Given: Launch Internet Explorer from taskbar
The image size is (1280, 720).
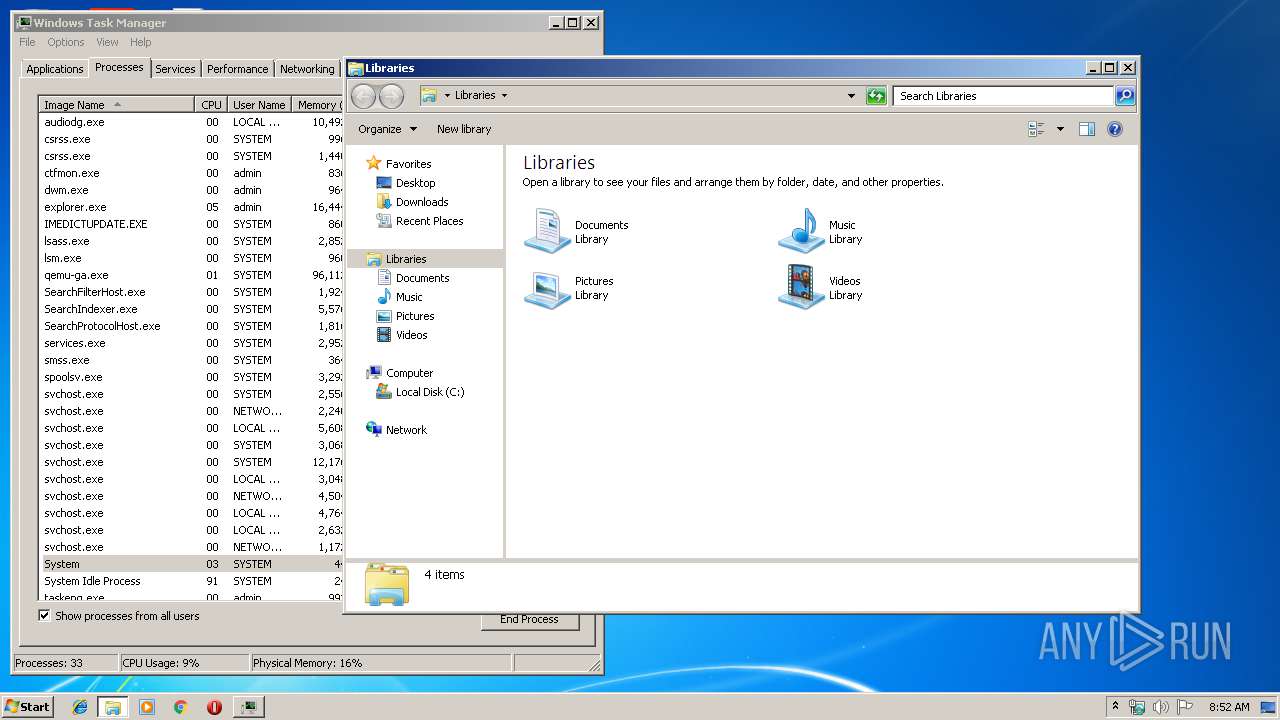Looking at the screenshot, I should 80,707.
